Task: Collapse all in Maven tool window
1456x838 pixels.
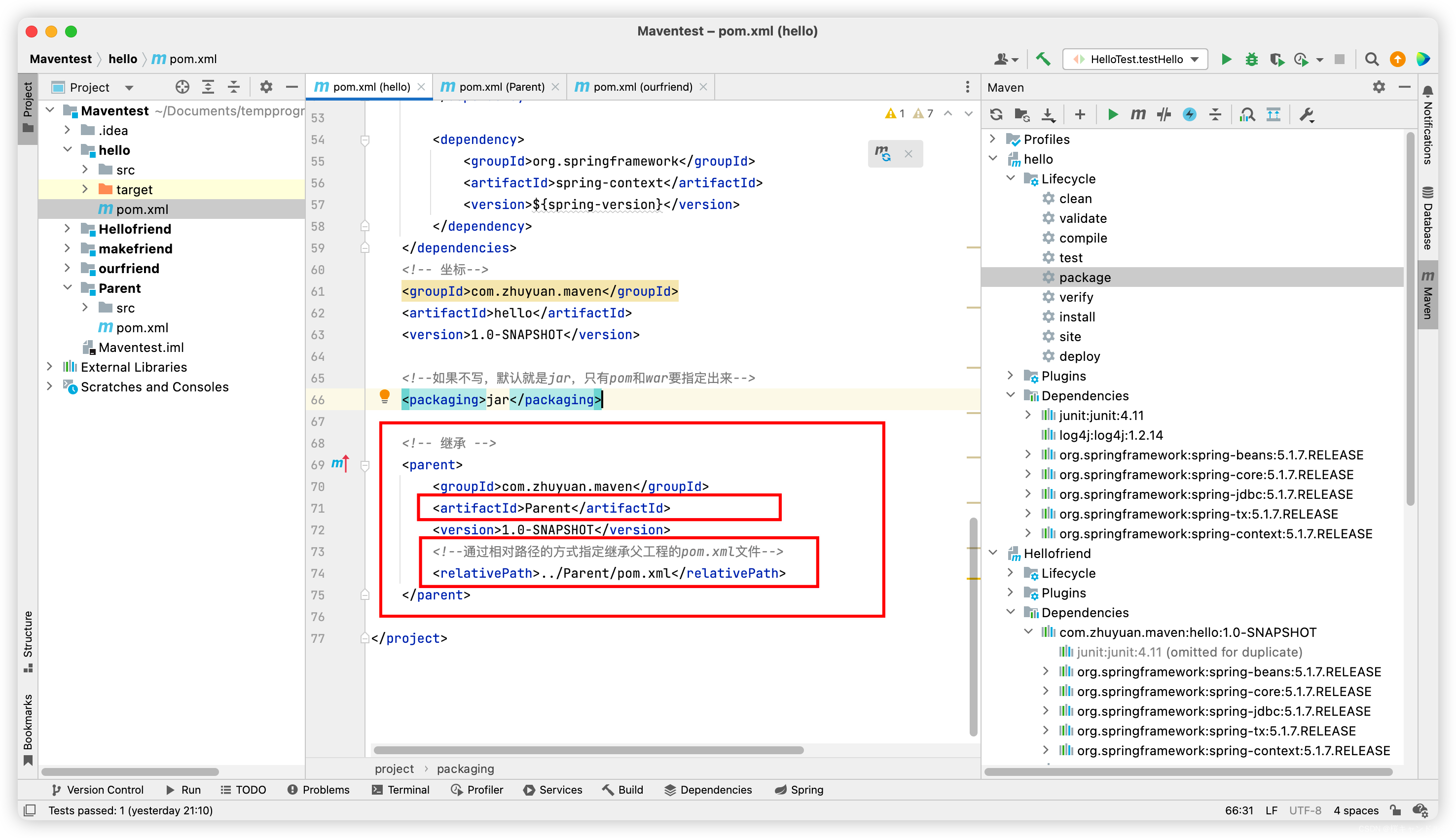Action: click(x=1215, y=114)
